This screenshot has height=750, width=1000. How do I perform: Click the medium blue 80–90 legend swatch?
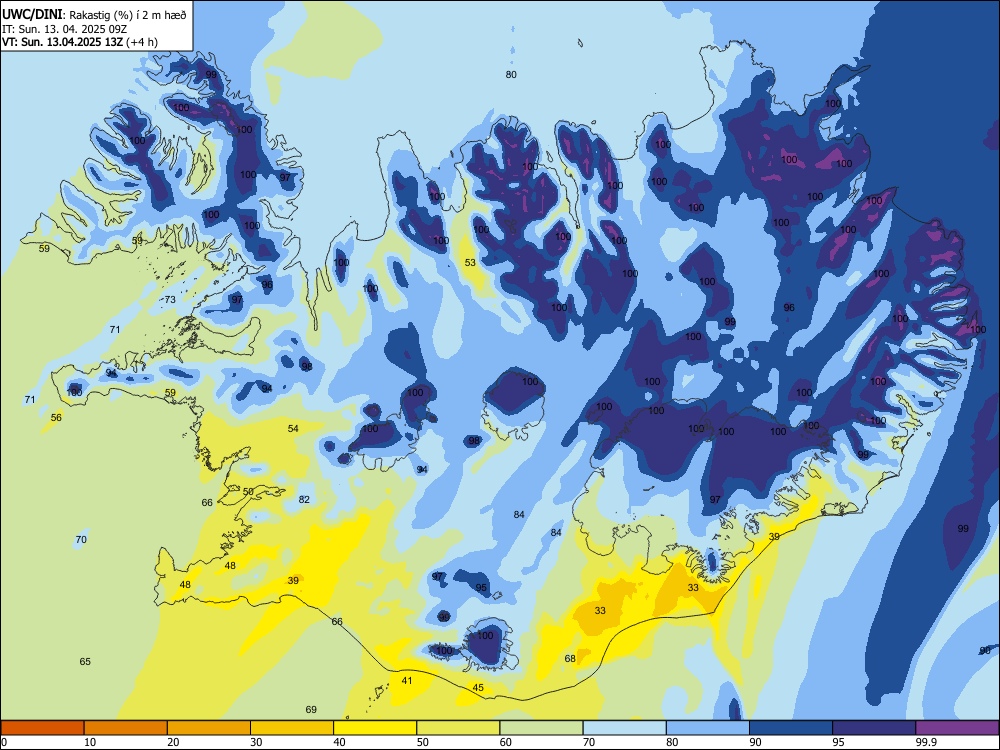pos(708,728)
